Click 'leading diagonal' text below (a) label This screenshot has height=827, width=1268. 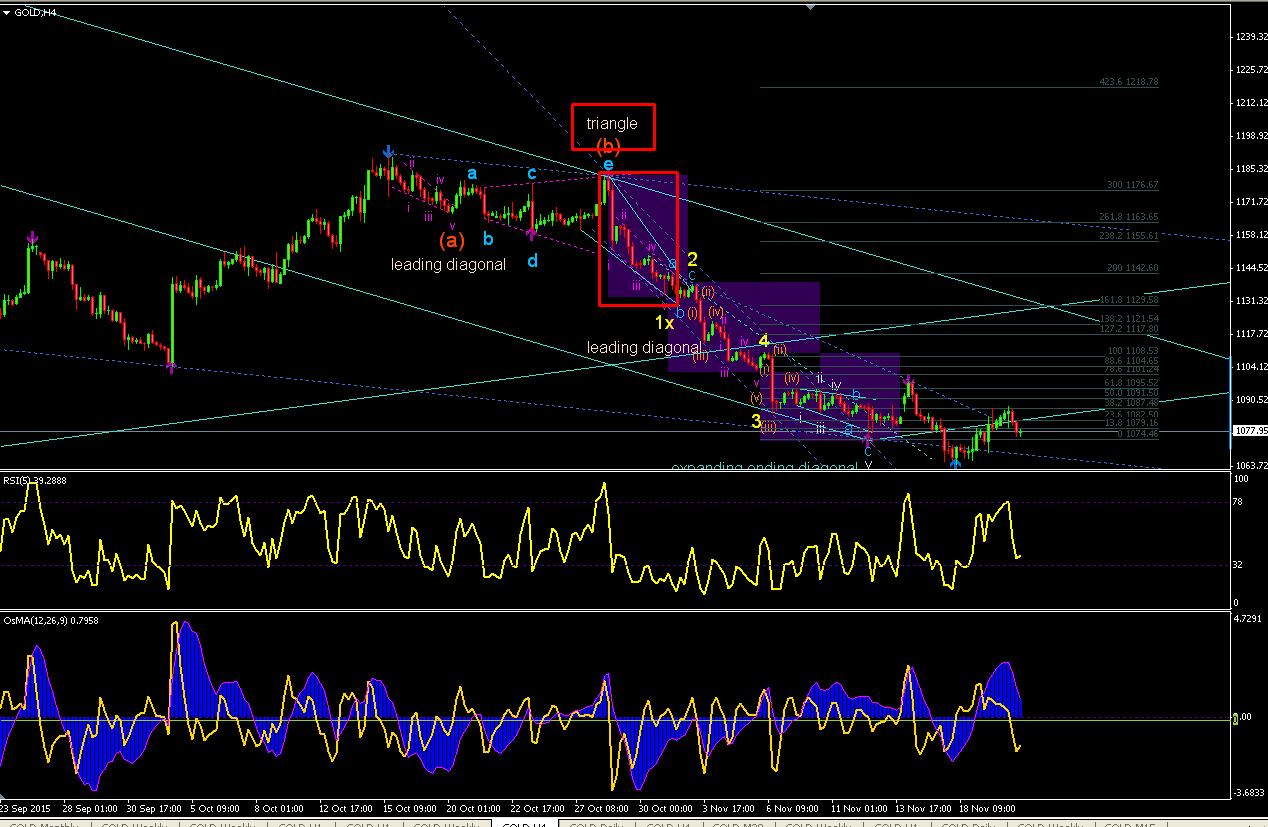[x=448, y=264]
